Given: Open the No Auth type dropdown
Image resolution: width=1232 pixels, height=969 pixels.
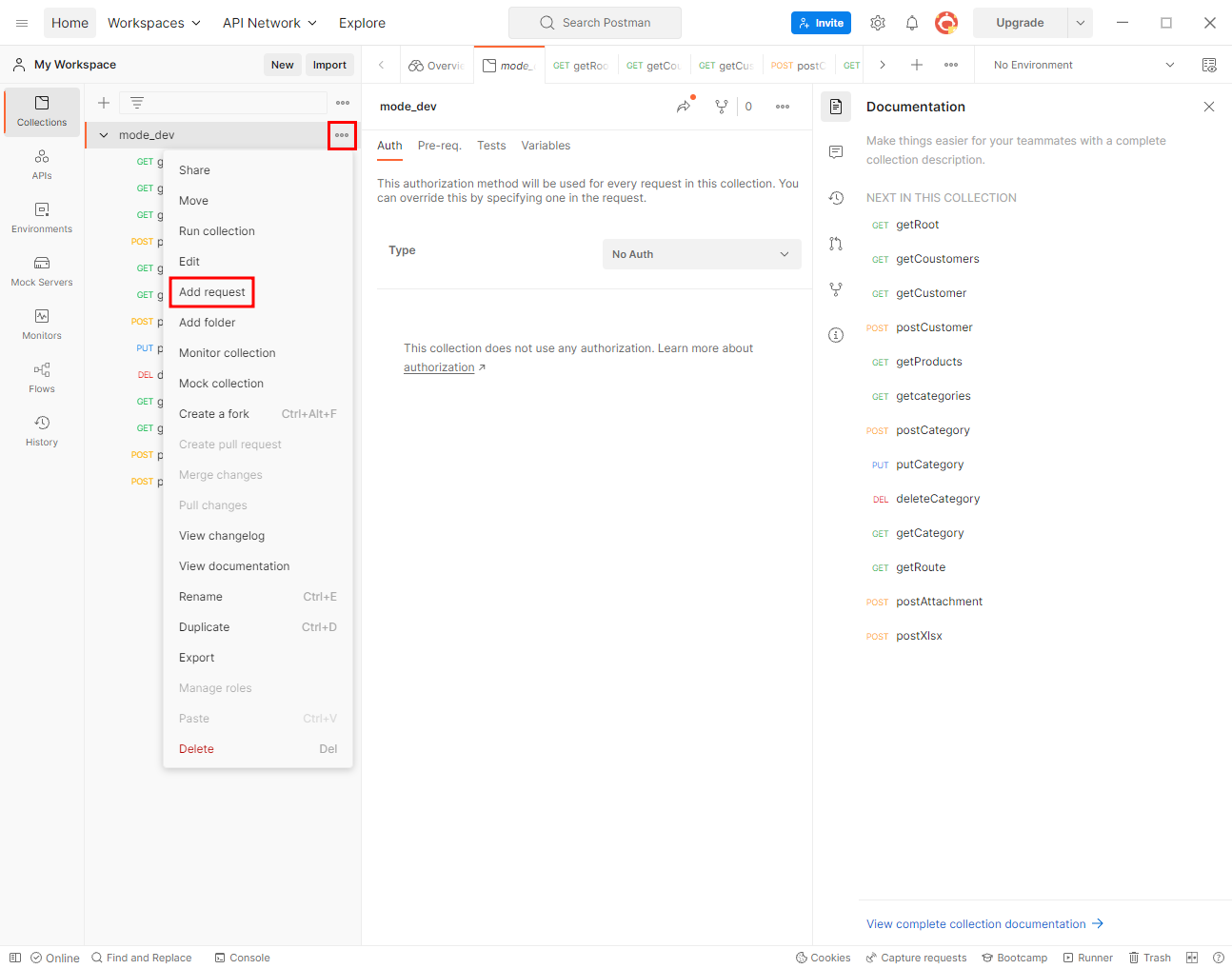Looking at the screenshot, I should pos(702,254).
